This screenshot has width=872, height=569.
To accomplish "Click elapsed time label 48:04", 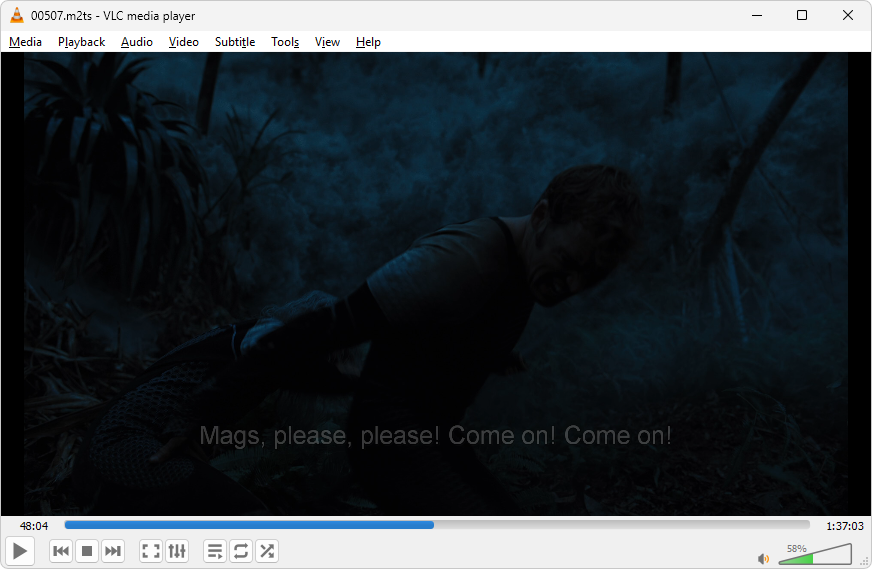I will 34,526.
